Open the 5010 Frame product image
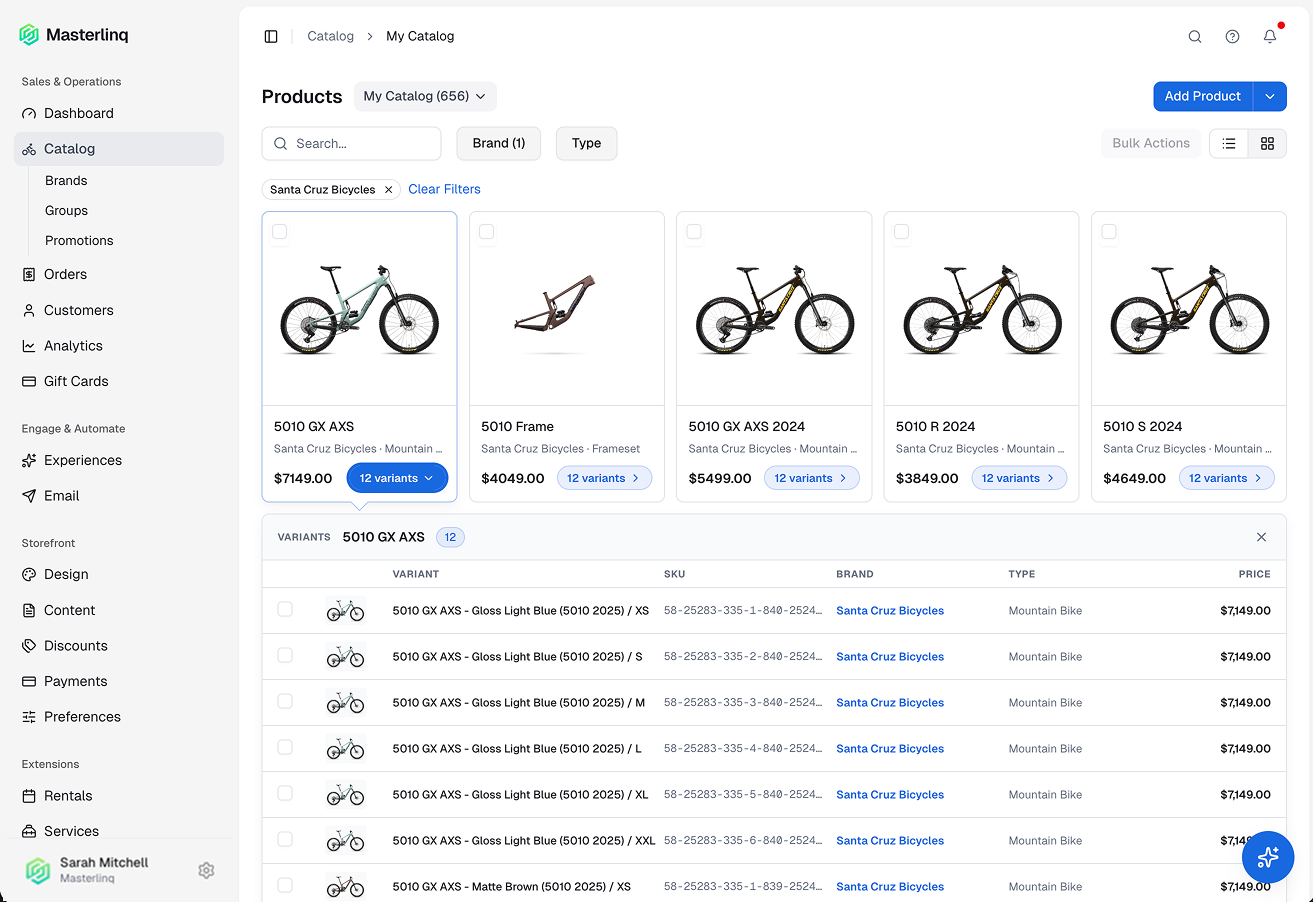This screenshot has width=1313, height=902. (567, 309)
